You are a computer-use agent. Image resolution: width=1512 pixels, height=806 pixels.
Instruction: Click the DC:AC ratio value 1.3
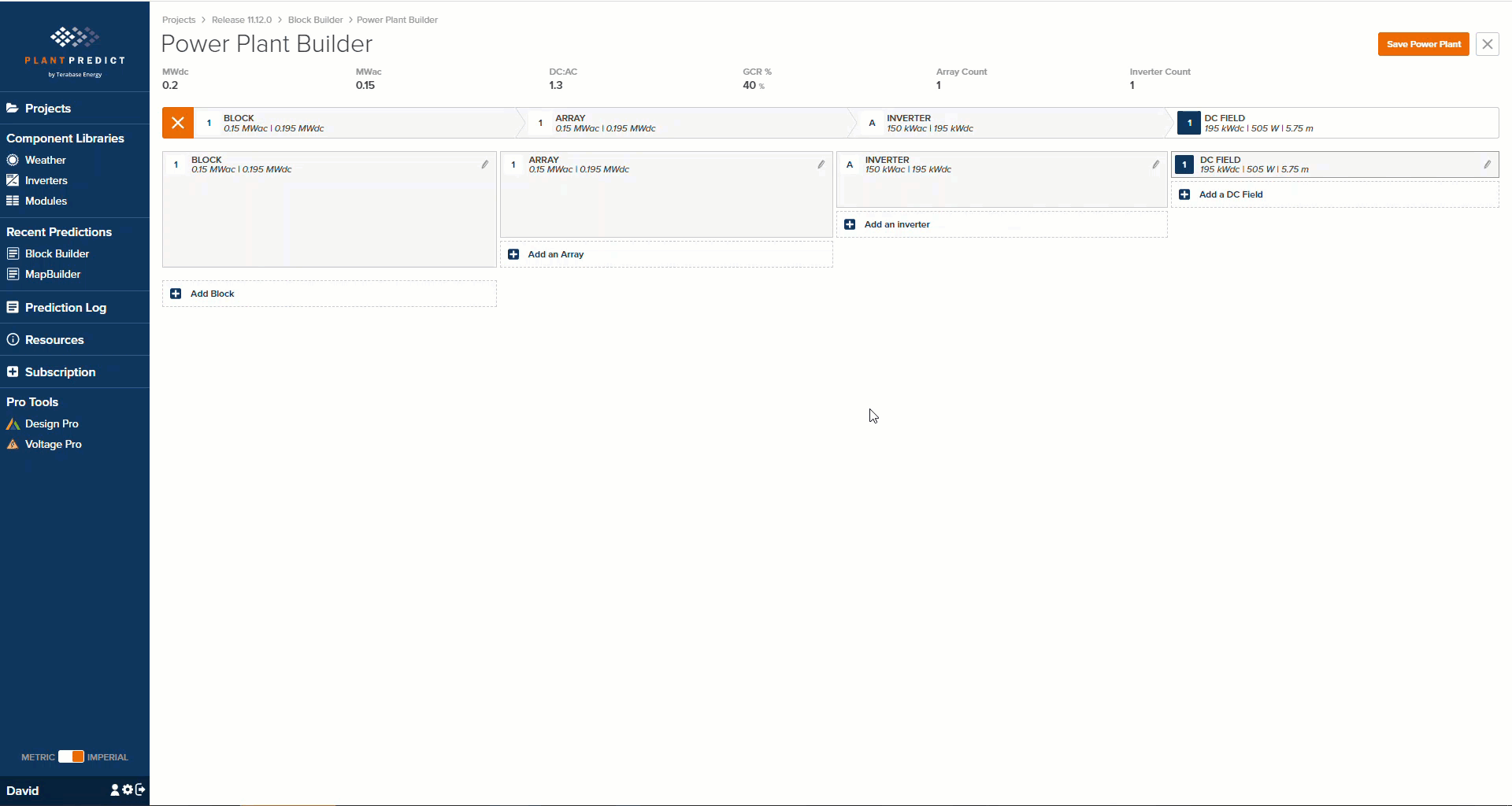coord(556,85)
